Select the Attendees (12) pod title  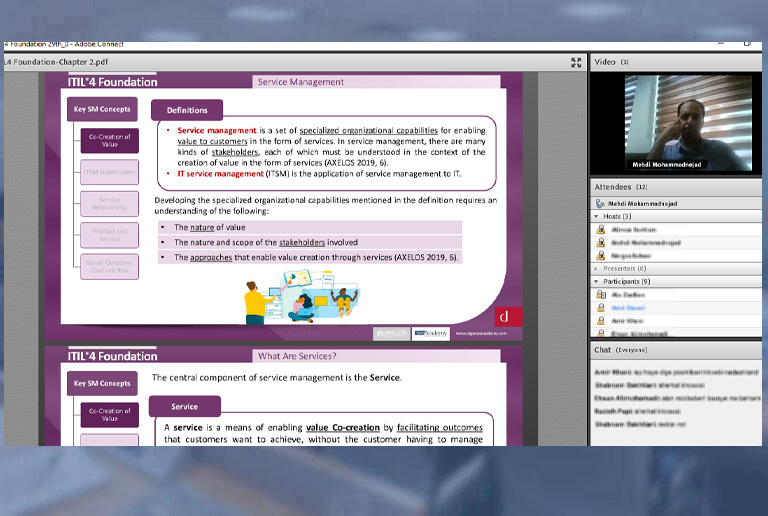[x=621, y=187]
